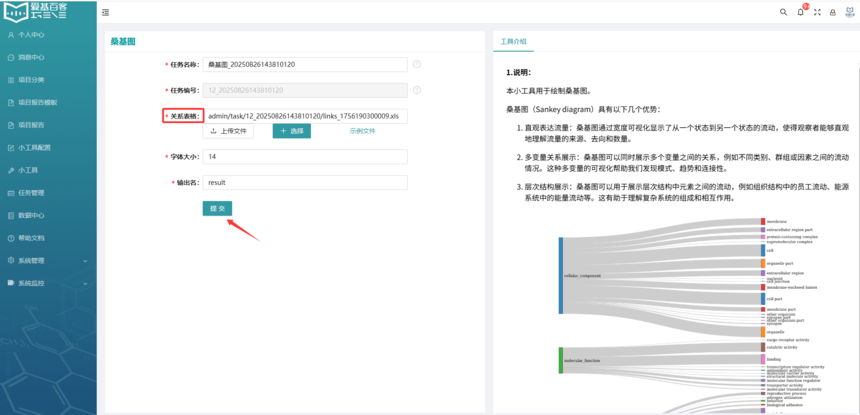Click the 小工具配置 edit icon
This screenshot has height=415, width=860.
tap(11, 147)
